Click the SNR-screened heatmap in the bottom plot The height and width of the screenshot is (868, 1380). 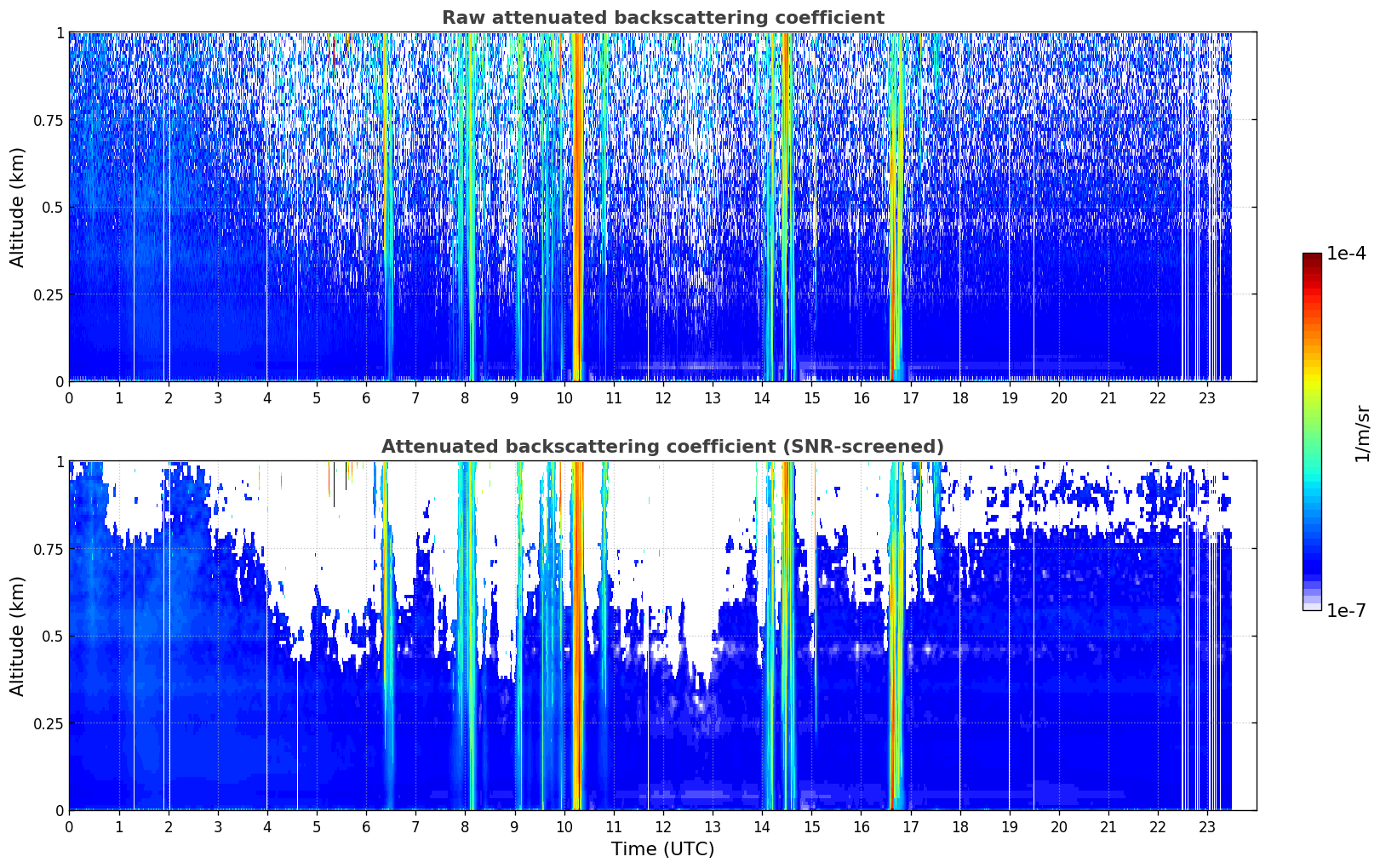click(662, 636)
